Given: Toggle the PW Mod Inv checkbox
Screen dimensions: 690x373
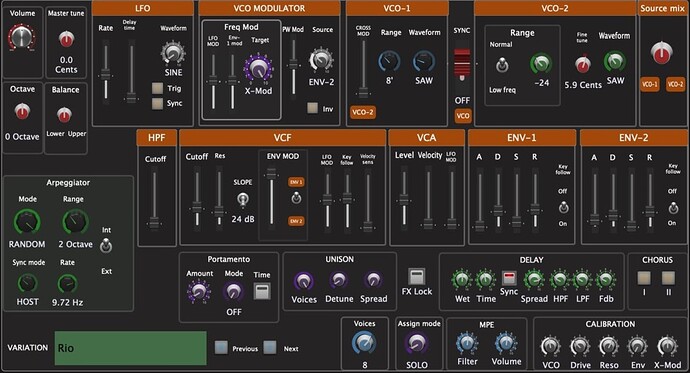Looking at the screenshot, I should tap(312, 108).
